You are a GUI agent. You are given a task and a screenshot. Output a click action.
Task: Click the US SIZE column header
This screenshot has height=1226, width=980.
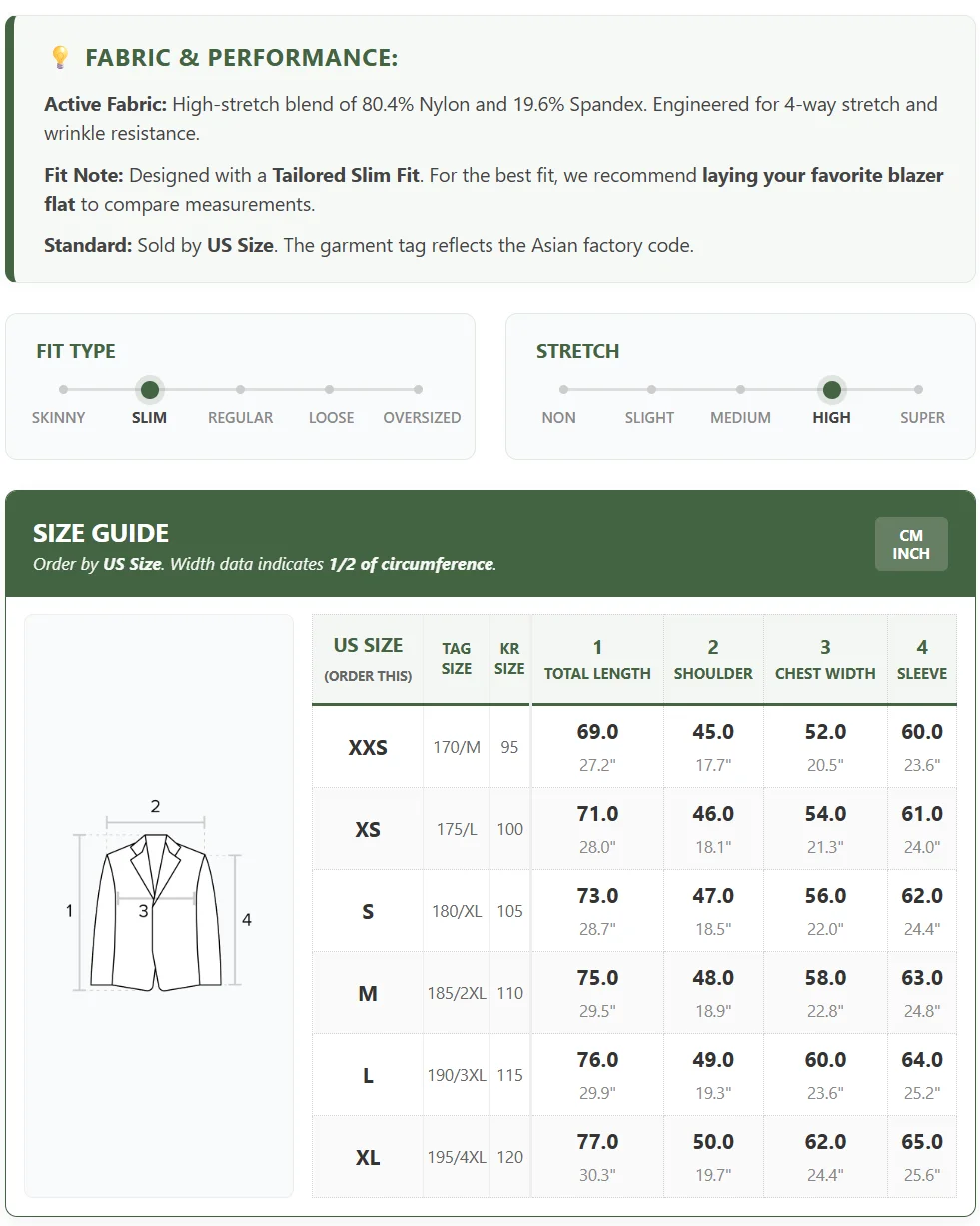[368, 659]
